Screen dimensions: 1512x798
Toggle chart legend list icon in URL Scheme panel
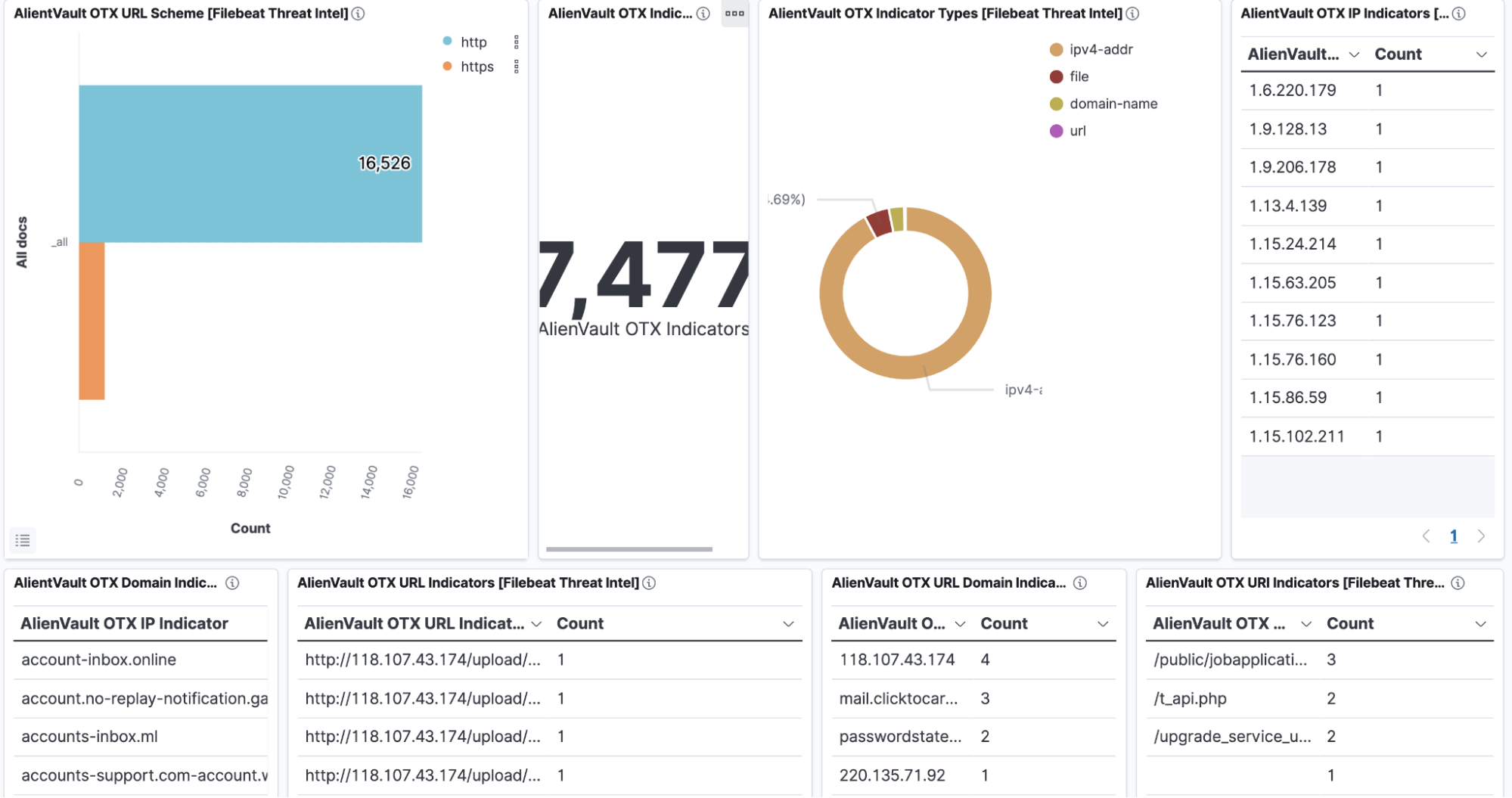point(23,540)
